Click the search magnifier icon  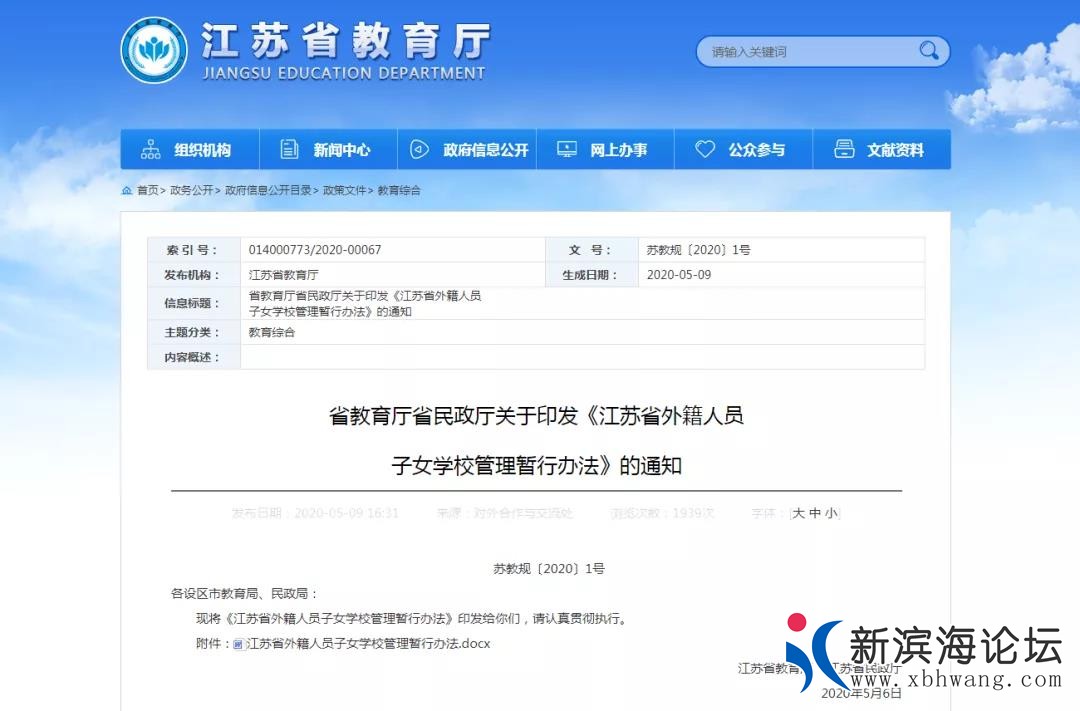pyautogui.click(x=928, y=51)
